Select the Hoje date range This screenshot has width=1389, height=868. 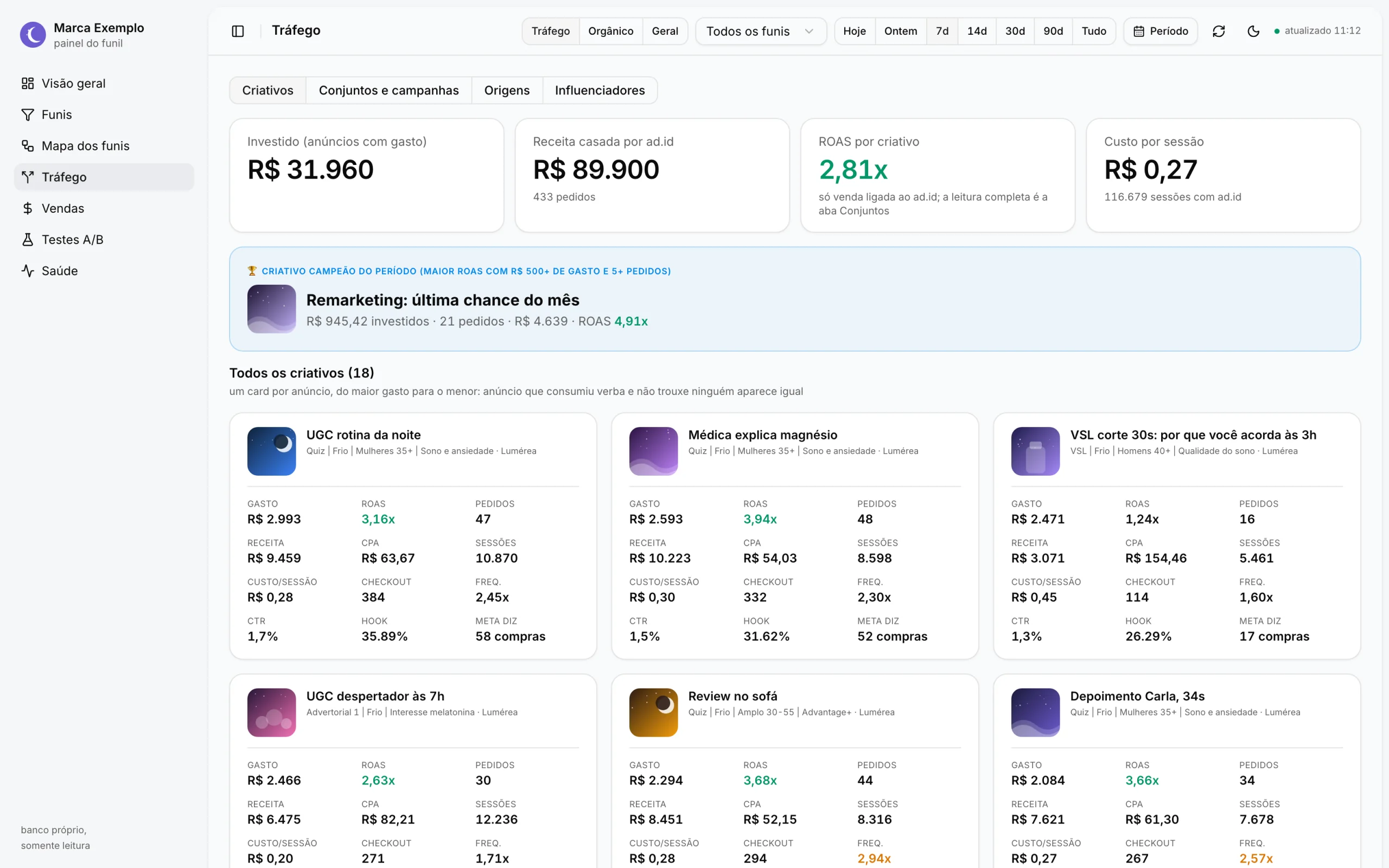coord(854,31)
